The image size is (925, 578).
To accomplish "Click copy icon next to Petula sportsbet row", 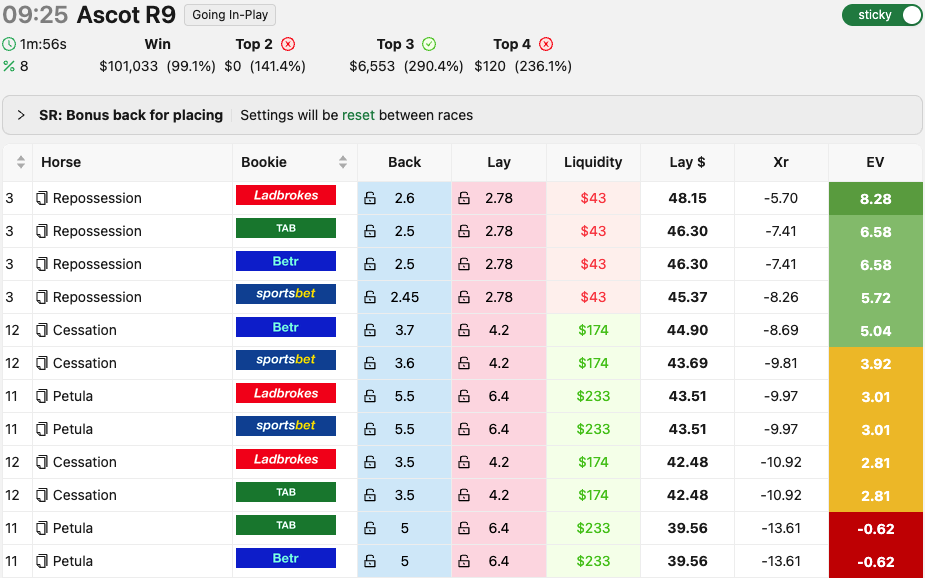I will (42, 429).
